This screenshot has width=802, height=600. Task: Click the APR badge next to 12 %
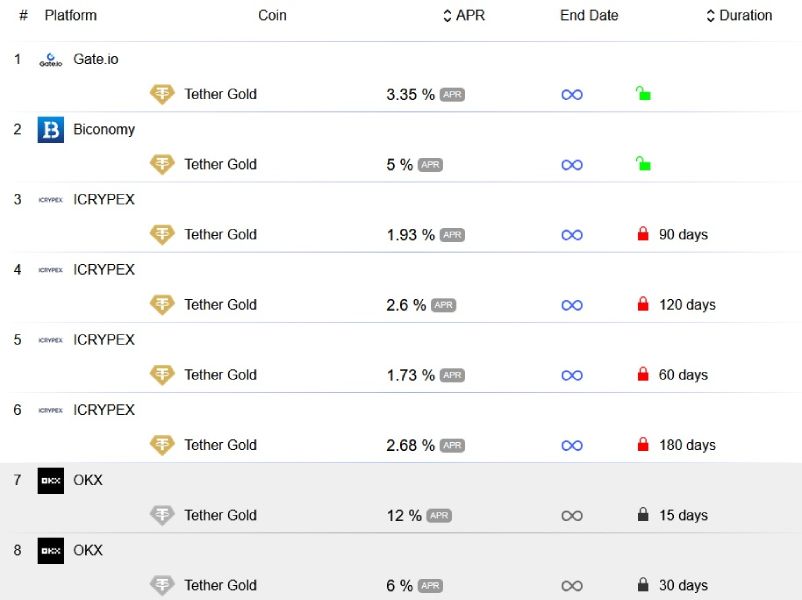pos(439,516)
